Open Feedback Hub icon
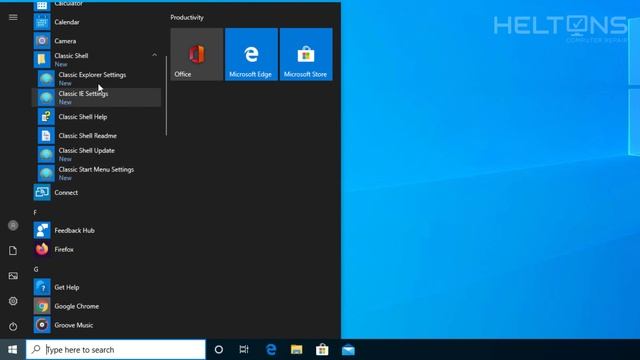 click(42, 230)
